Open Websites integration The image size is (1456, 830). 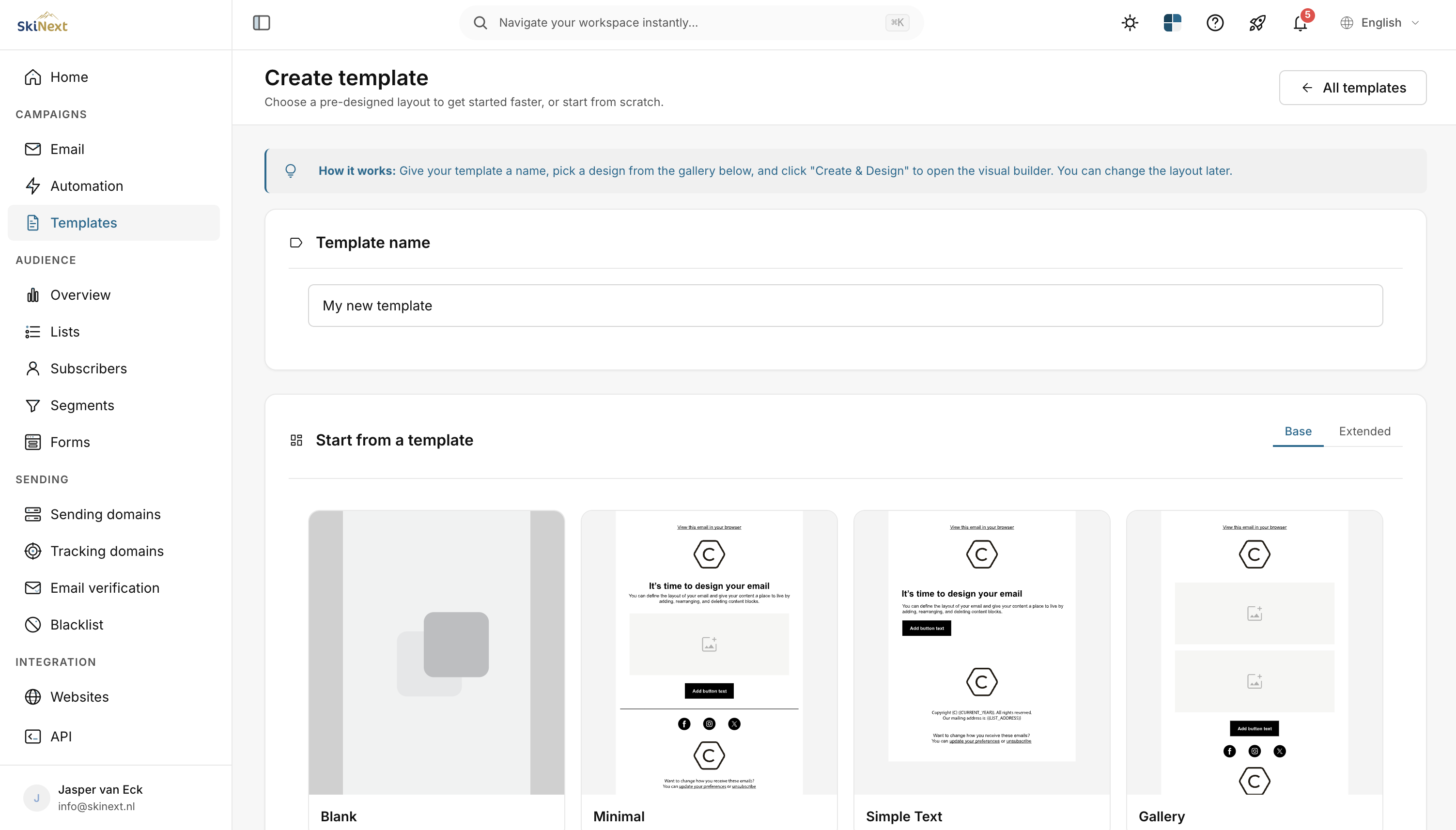tap(114, 697)
